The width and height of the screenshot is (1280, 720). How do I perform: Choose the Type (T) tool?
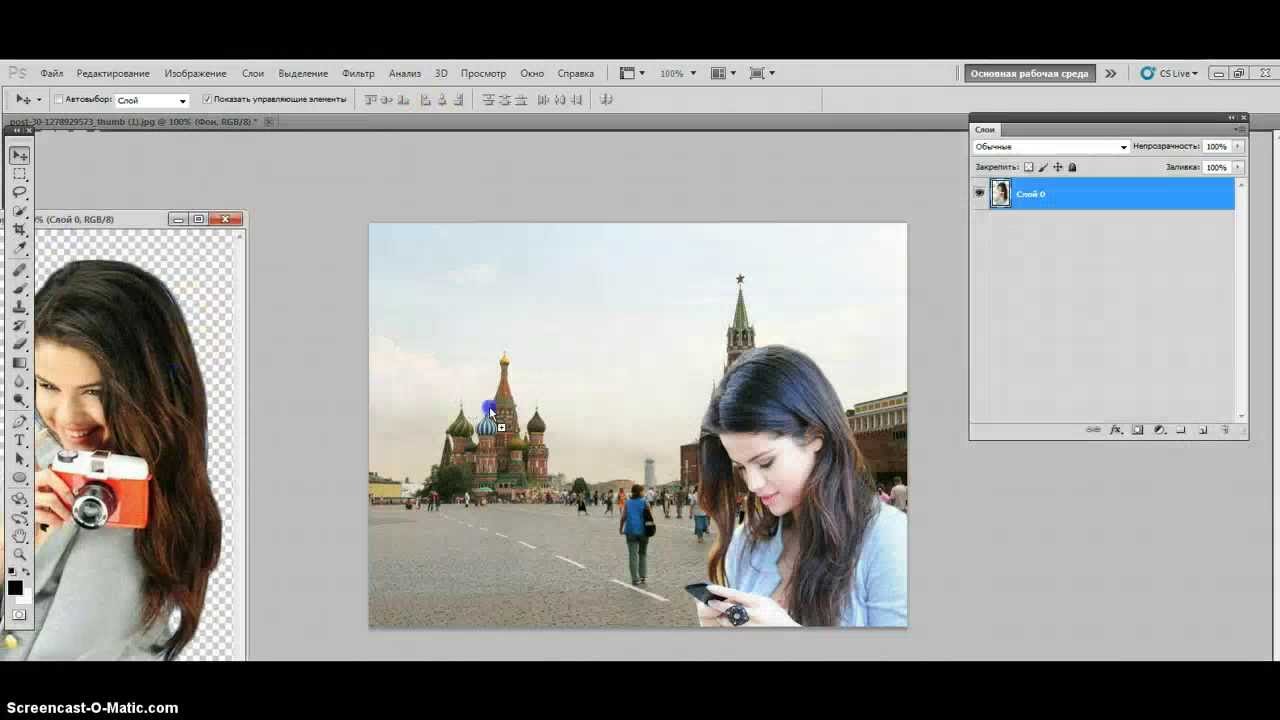pyautogui.click(x=19, y=440)
